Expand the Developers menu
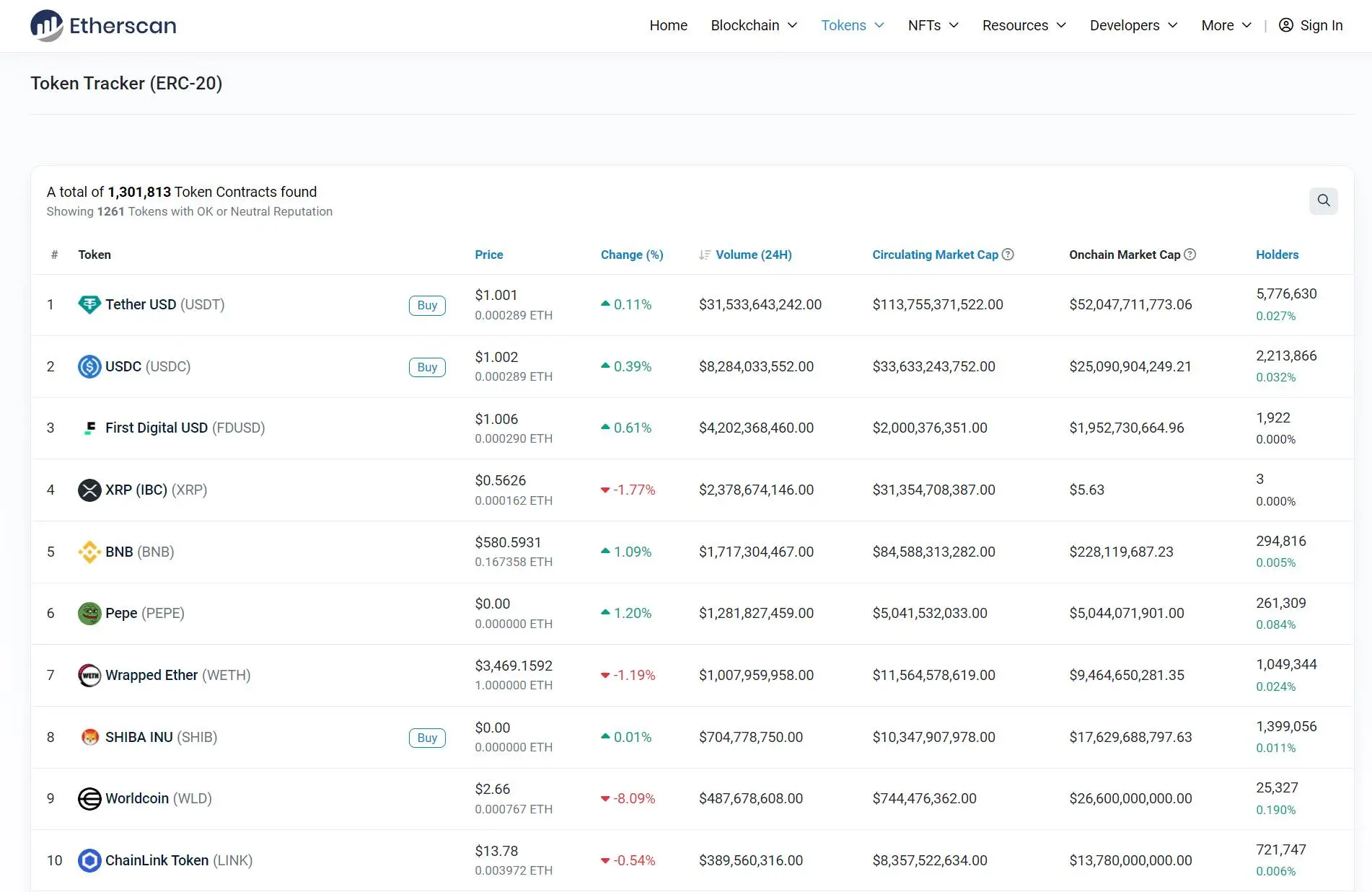The width and height of the screenshot is (1372, 892). 1134,25
